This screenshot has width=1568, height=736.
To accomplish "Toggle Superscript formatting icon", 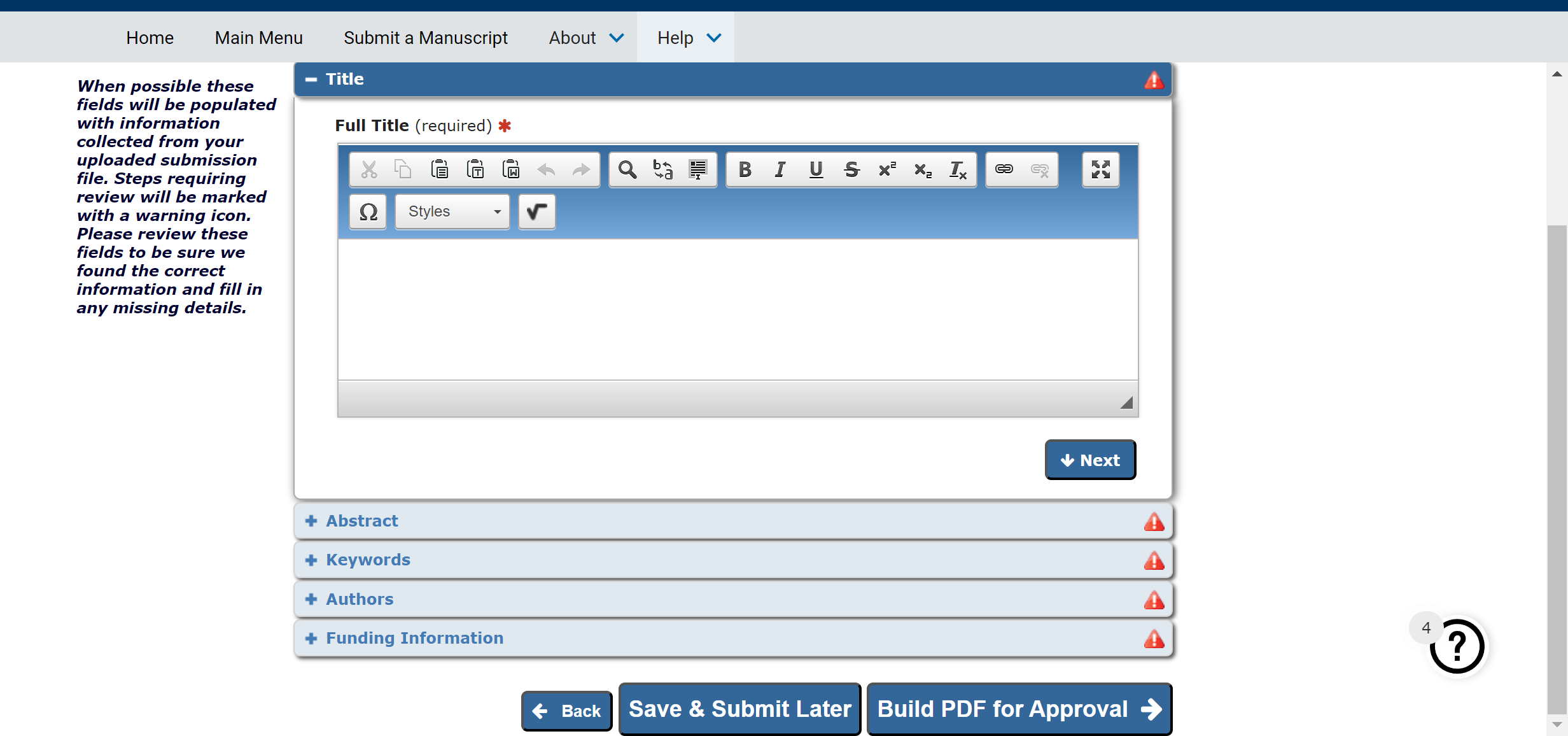I will (x=887, y=169).
